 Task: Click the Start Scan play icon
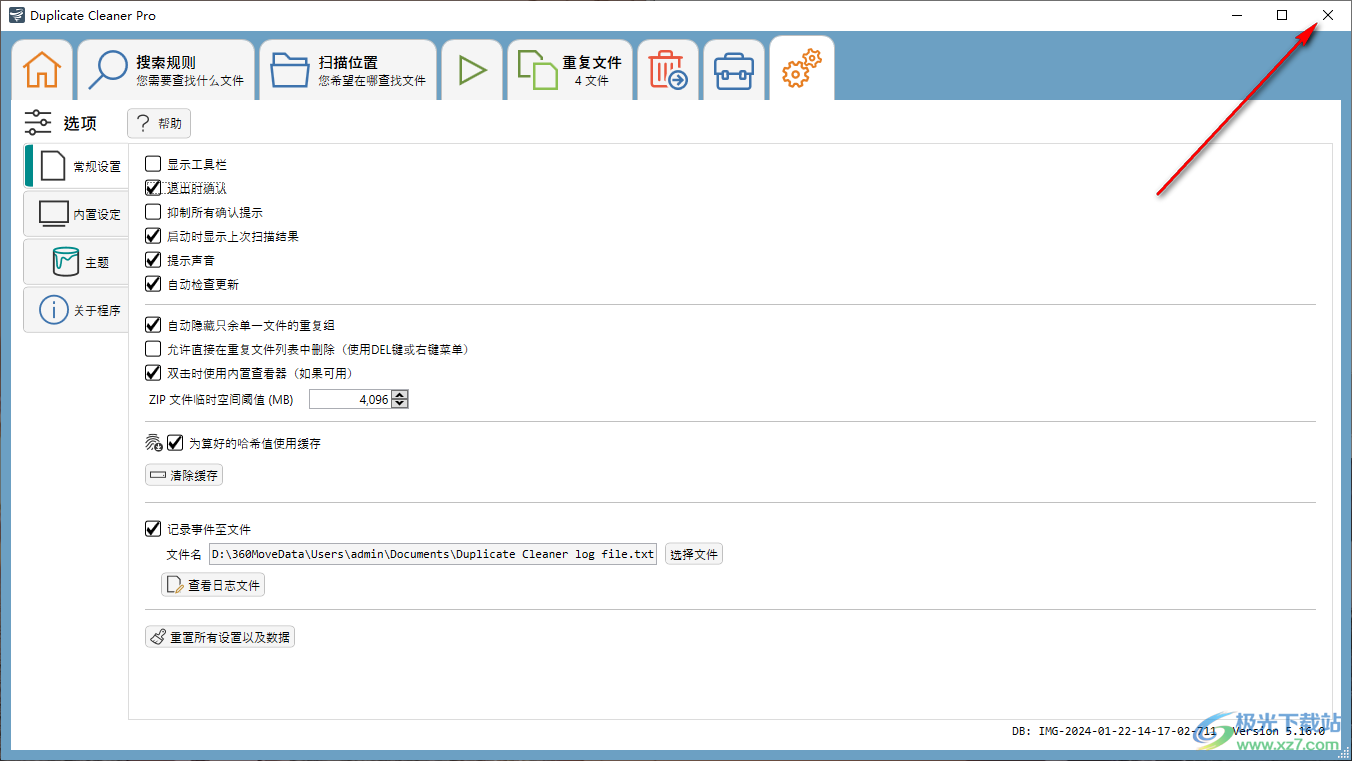click(x=472, y=71)
